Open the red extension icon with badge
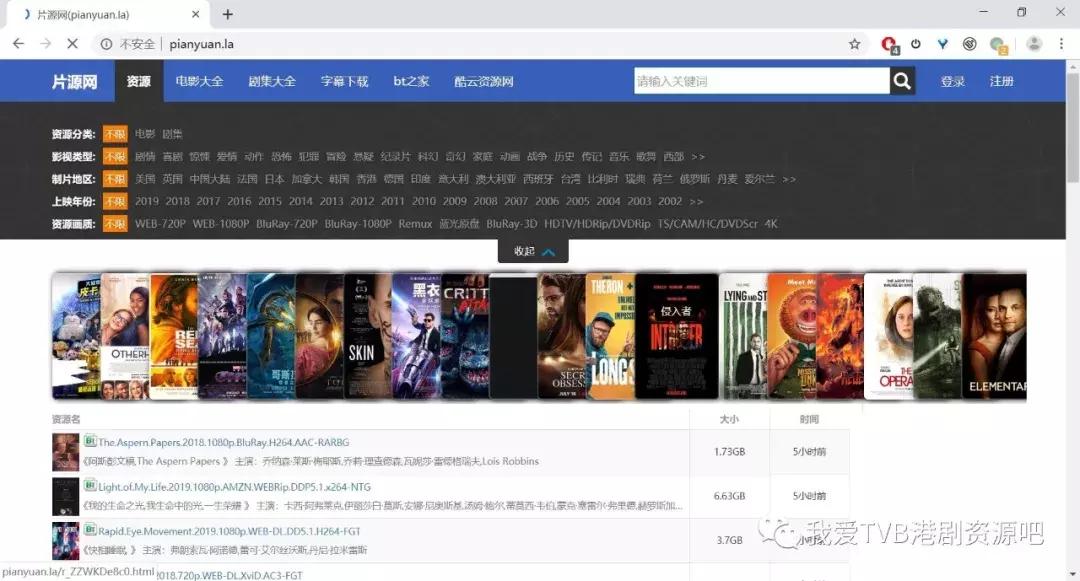Screen dimensions: 1080x581 tap(889, 45)
